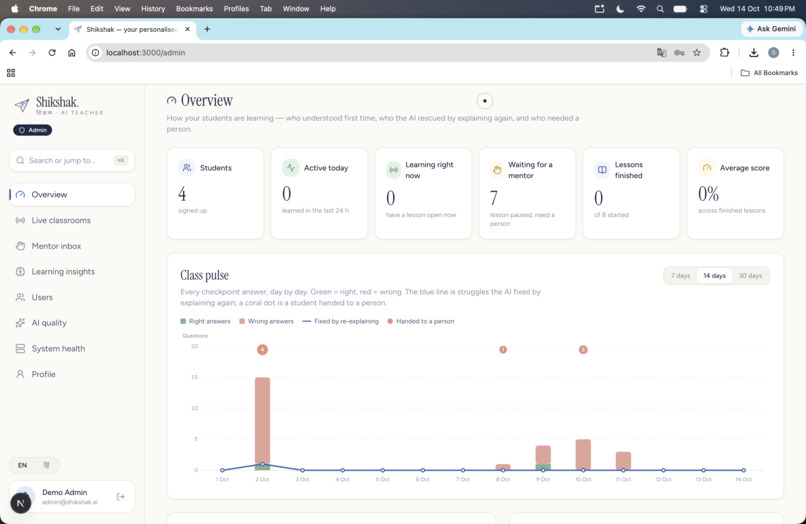Open the Overview sidebar item
This screenshot has height=524, width=806.
pyautogui.click(x=72, y=194)
